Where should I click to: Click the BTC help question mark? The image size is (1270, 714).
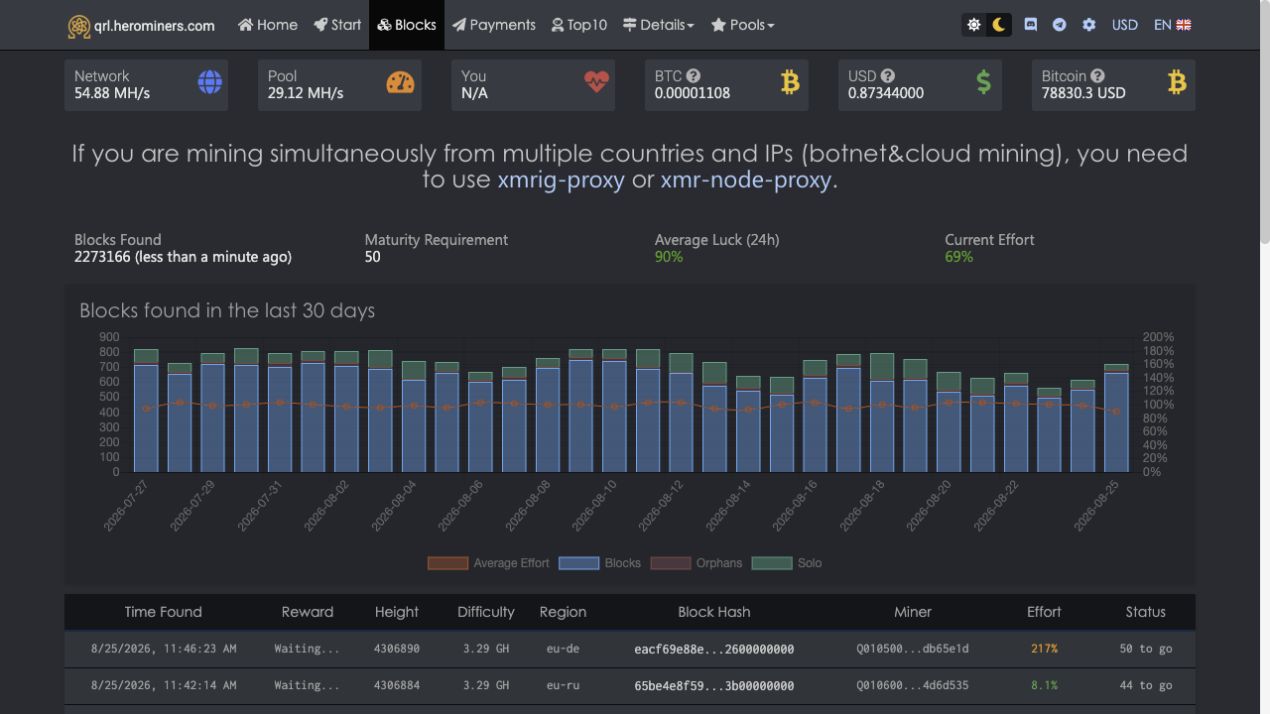click(x=693, y=76)
